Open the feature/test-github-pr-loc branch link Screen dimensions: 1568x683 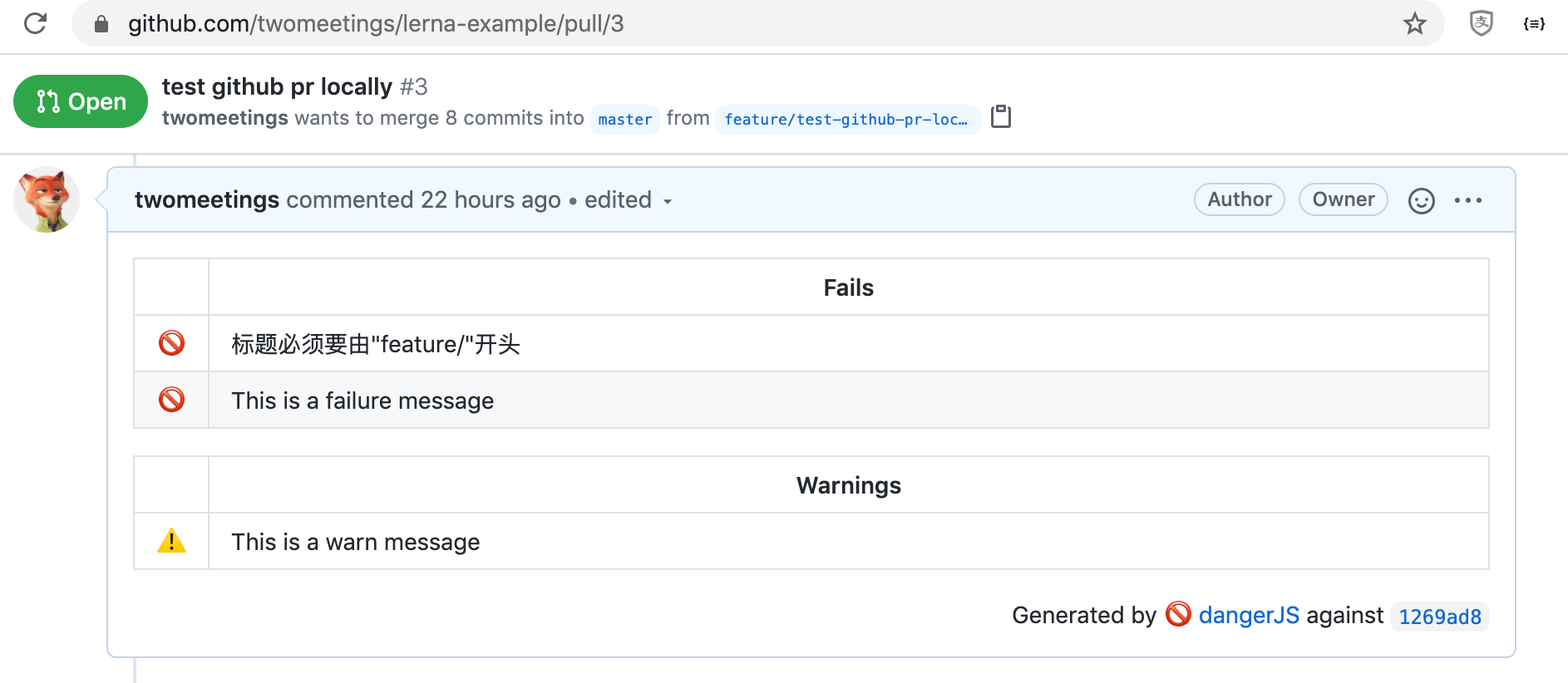click(846, 119)
